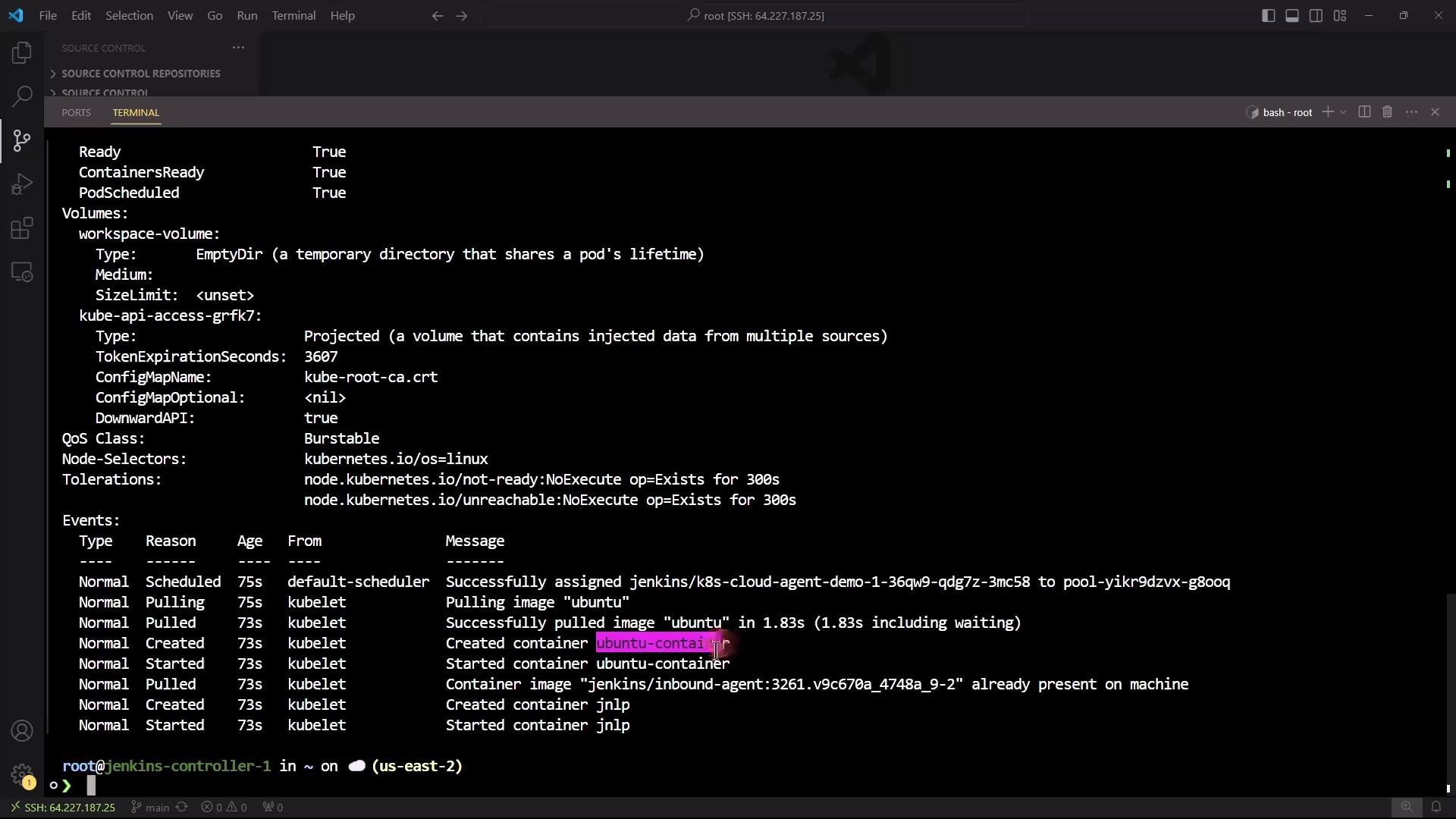
Task: Split the terminal pane
Action: point(1364,112)
